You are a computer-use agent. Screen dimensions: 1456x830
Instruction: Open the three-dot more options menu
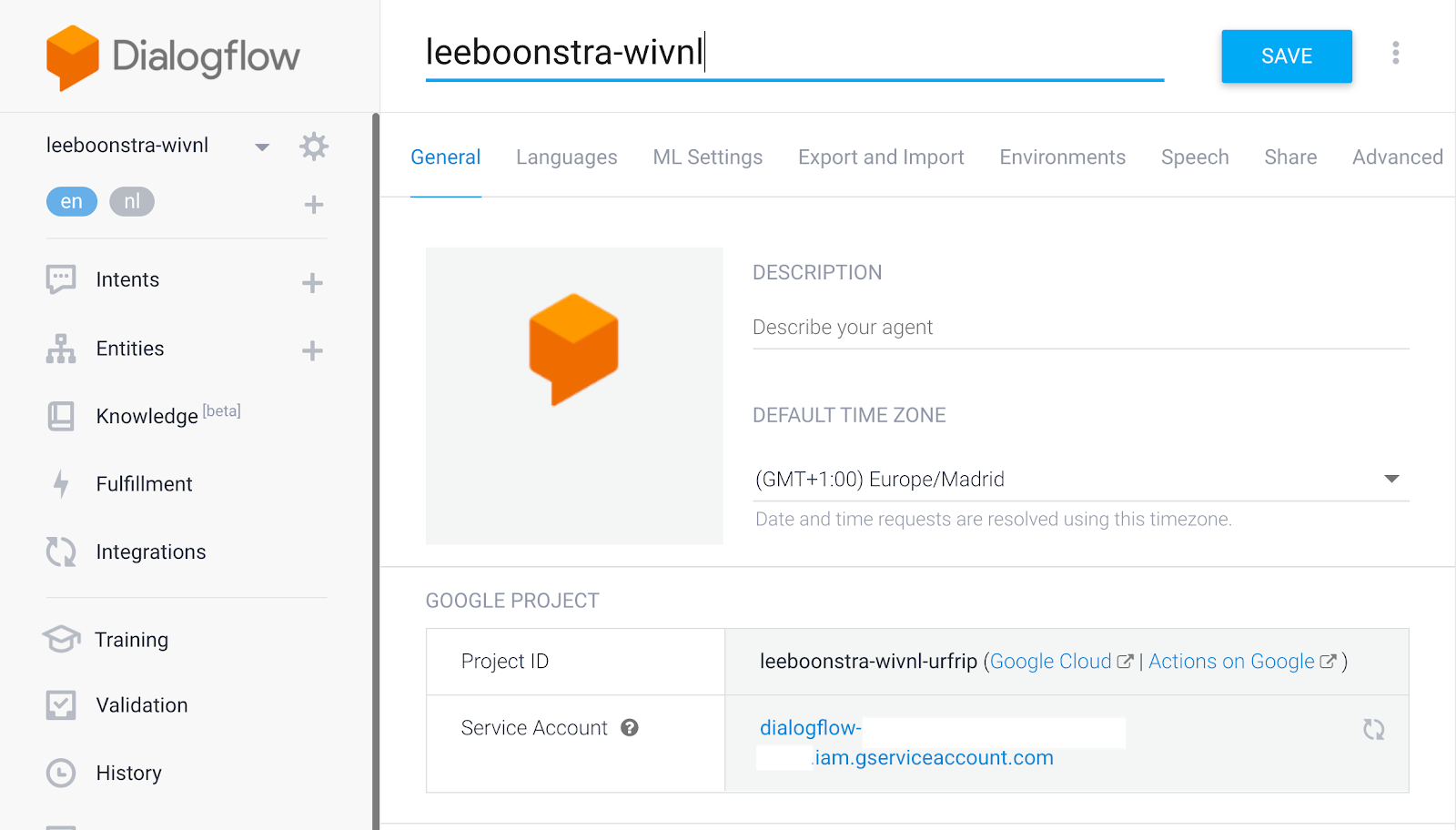coord(1395,54)
